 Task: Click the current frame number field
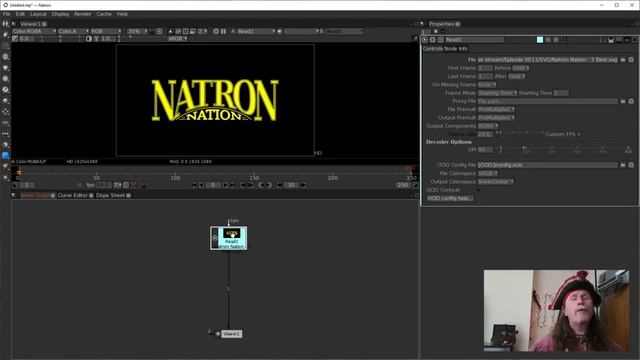click(213, 185)
